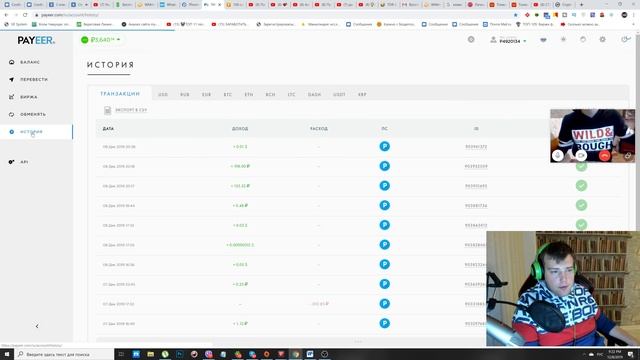Click the Расход column header
Screen dimensions: 640x360
[x=319, y=129]
